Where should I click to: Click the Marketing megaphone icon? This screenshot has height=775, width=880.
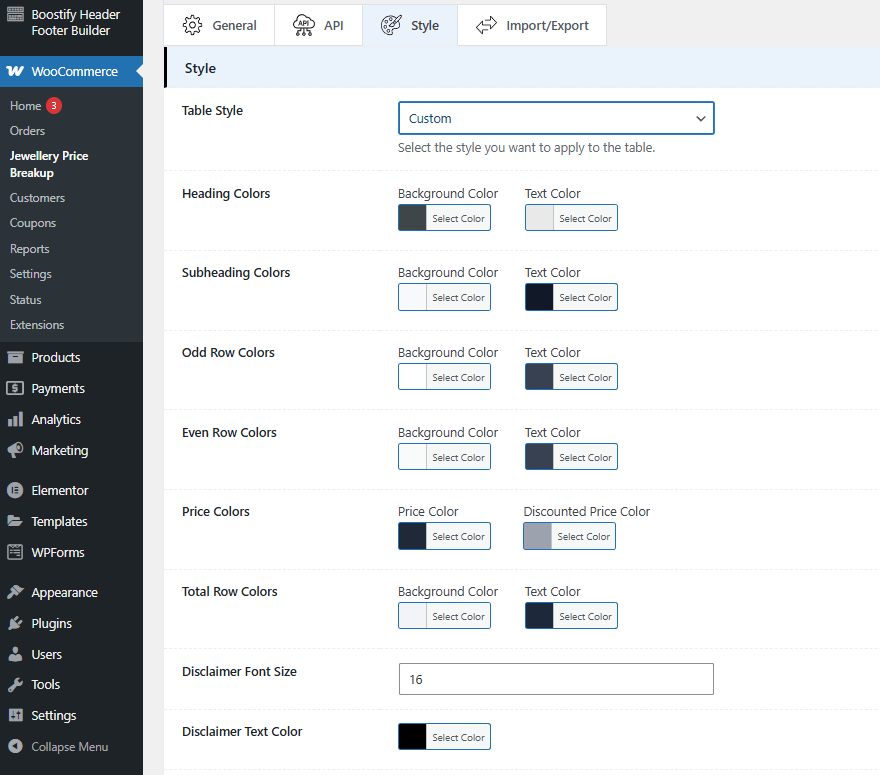(15, 450)
